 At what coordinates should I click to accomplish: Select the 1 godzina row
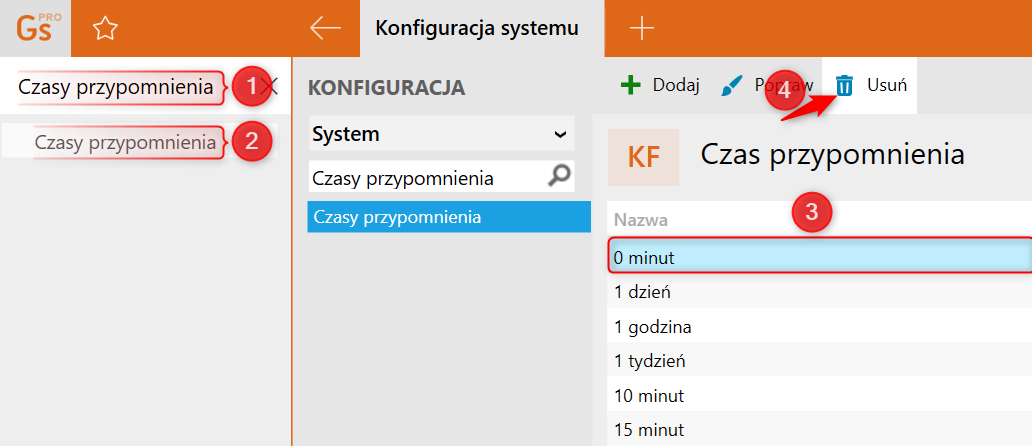point(818,326)
